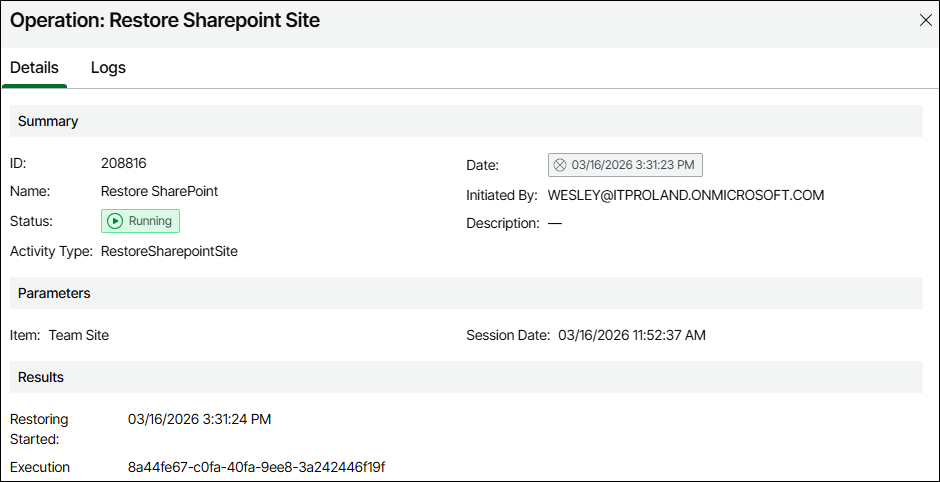Image resolution: width=940 pixels, height=482 pixels.
Task: Click the Running status badge
Action: tap(140, 221)
